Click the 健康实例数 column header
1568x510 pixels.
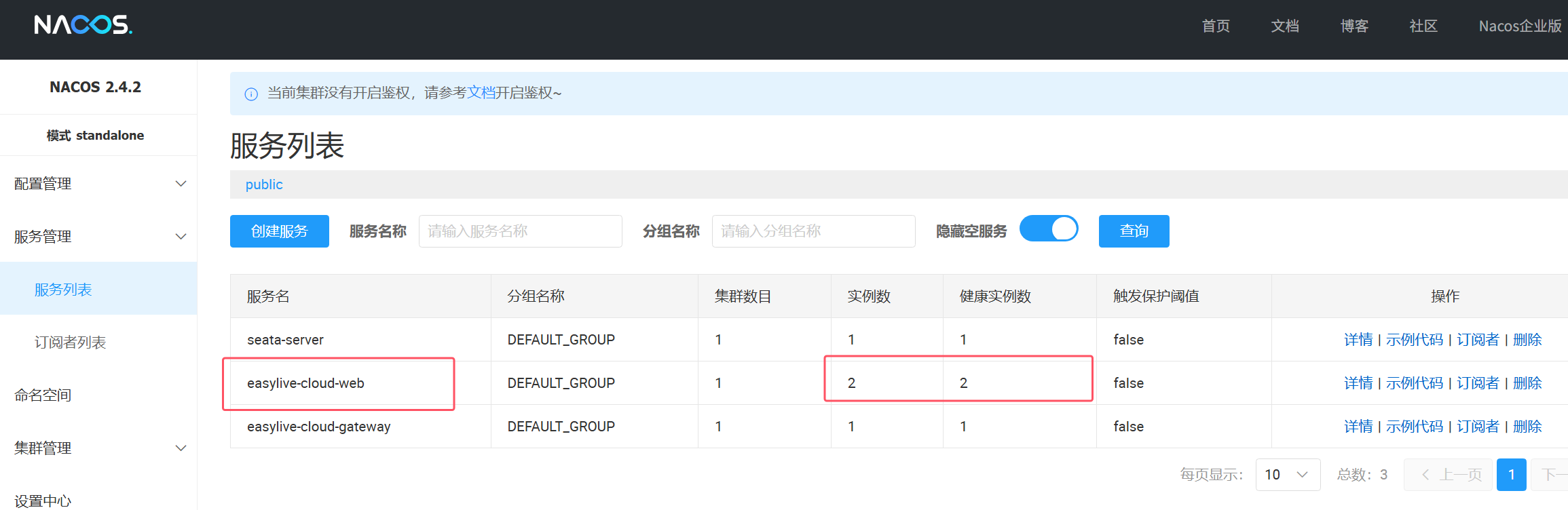[995, 296]
